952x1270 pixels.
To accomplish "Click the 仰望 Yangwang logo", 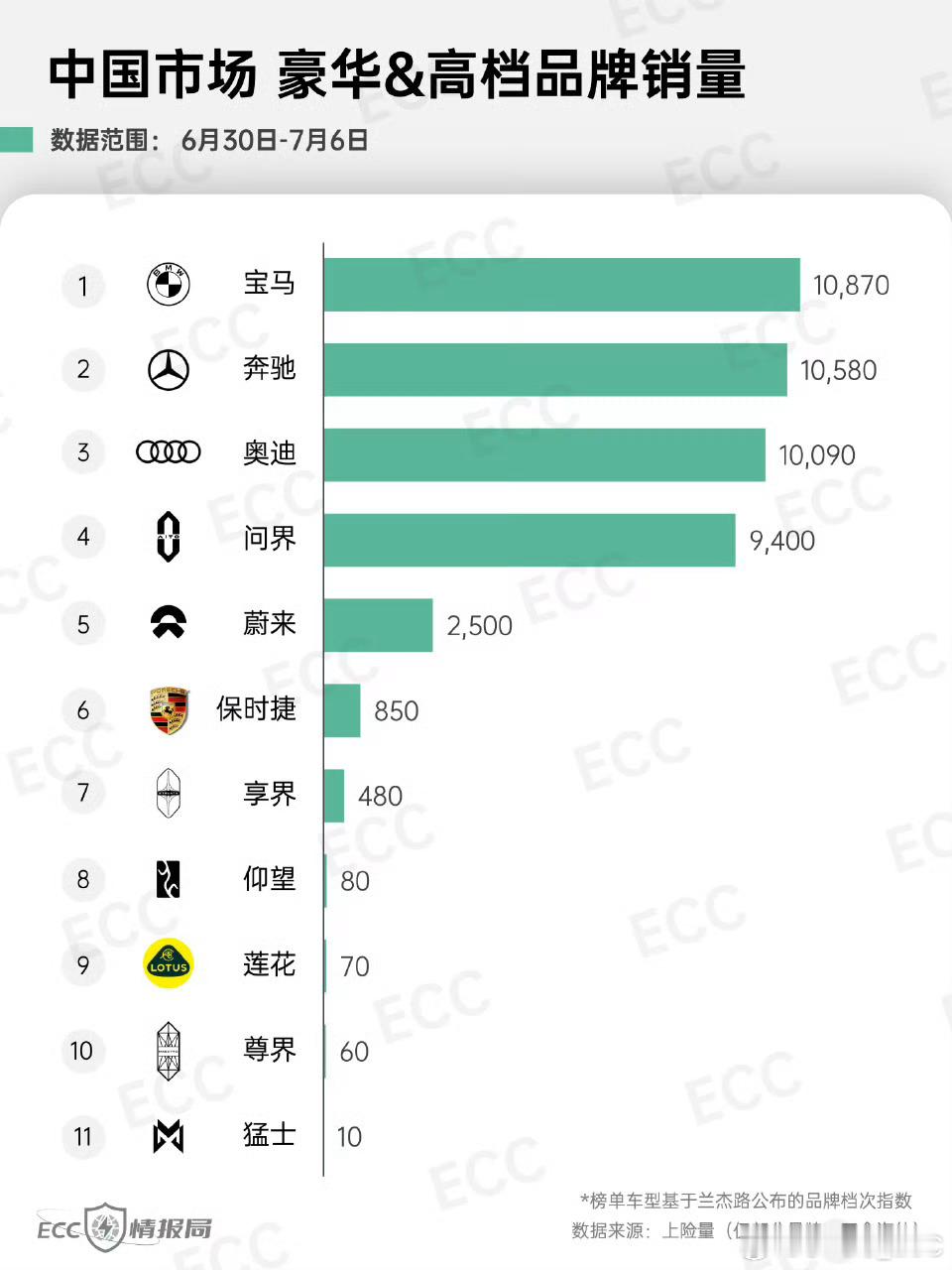I will click(x=169, y=879).
